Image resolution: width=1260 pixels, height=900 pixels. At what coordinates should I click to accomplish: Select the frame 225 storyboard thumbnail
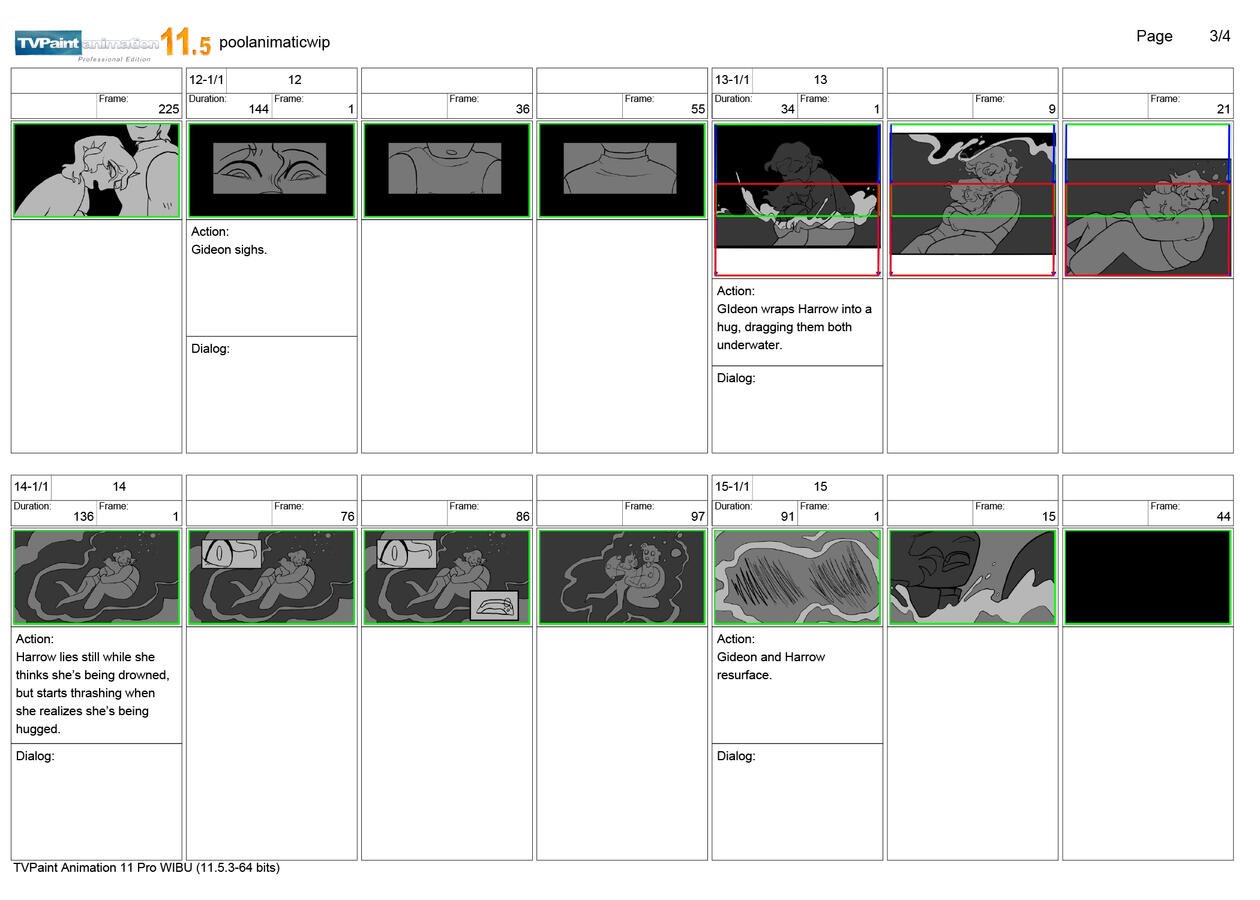point(96,169)
